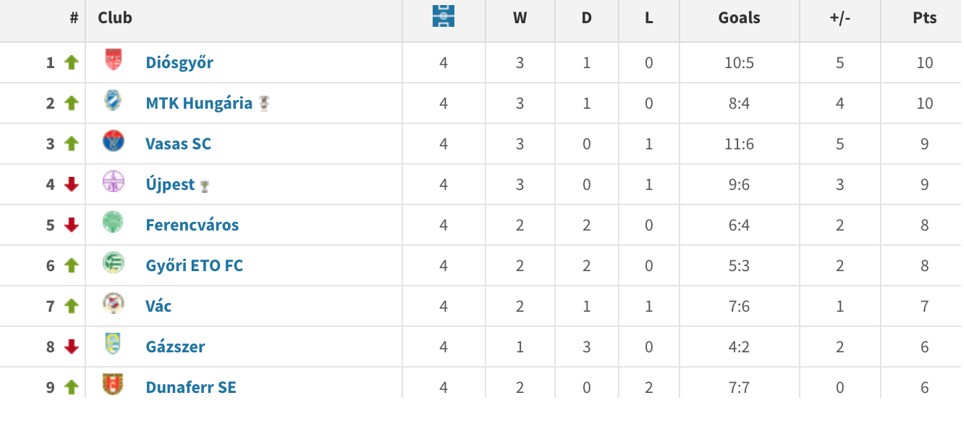Open the Ferencváros team page
This screenshot has height=422, width=964.
pyautogui.click(x=192, y=225)
